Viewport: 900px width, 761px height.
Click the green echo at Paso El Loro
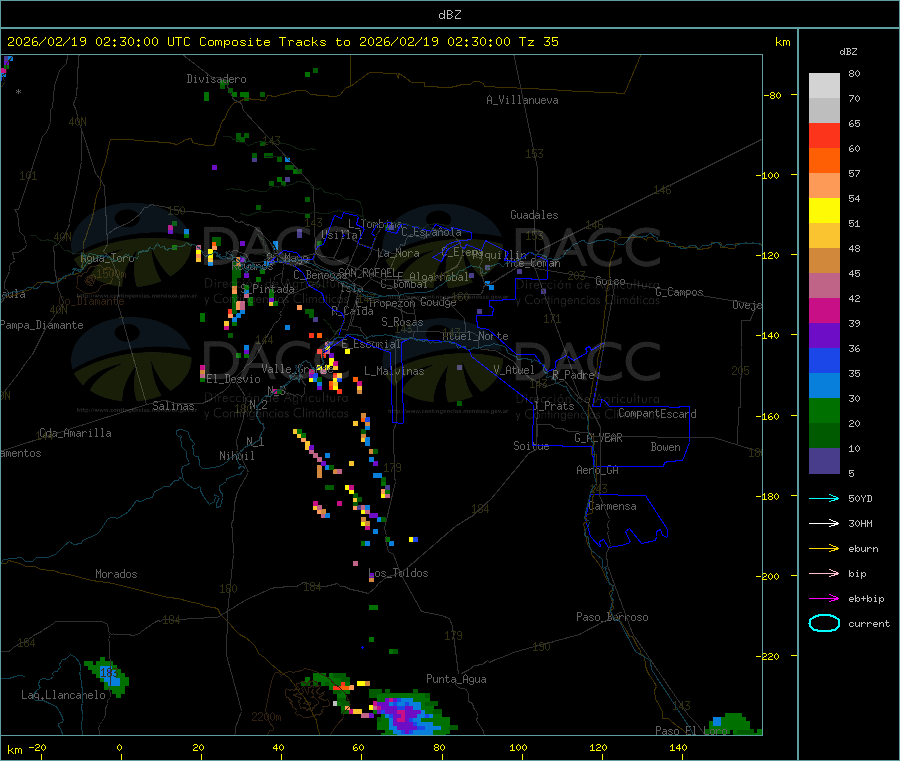coord(734,724)
